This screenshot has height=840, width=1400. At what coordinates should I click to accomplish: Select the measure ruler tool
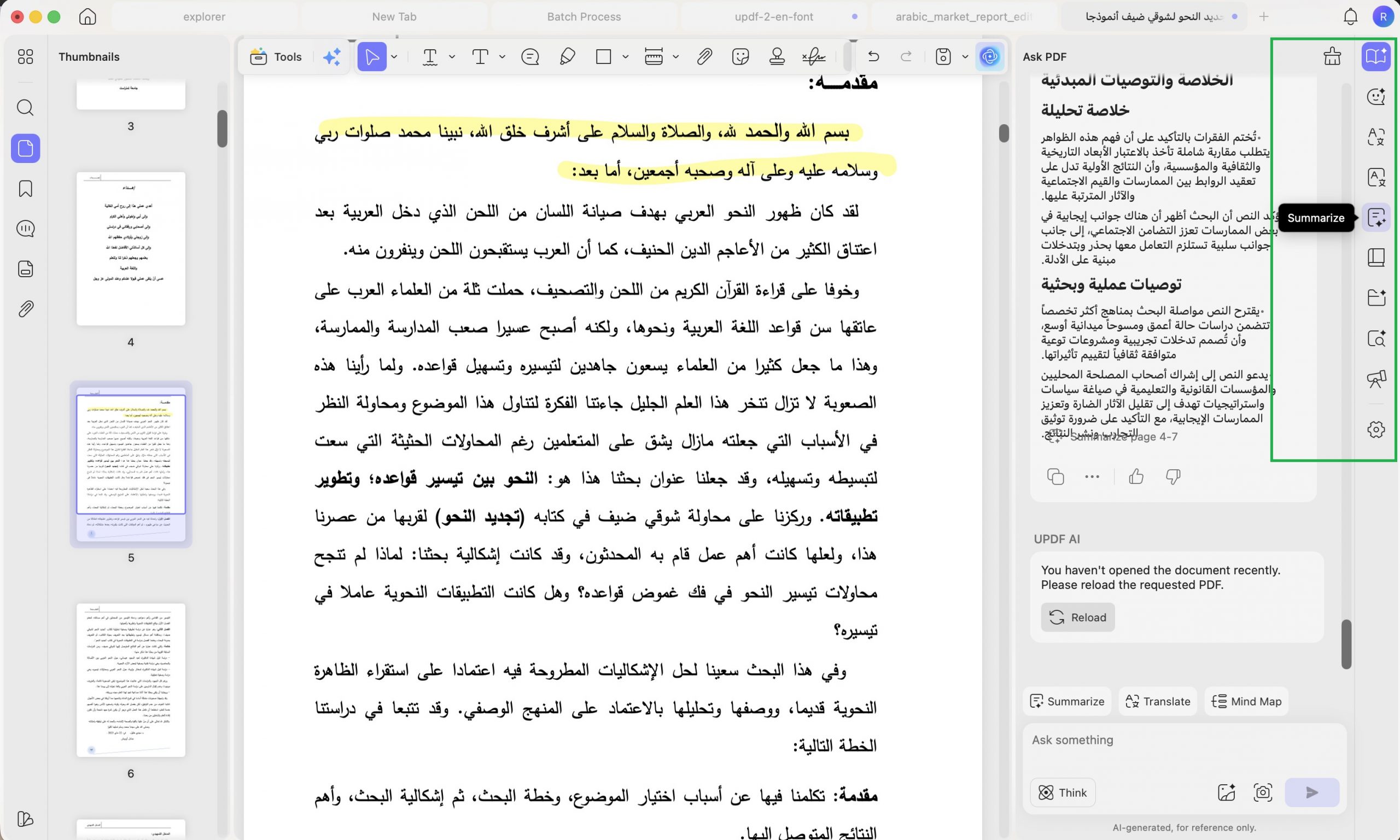654,57
